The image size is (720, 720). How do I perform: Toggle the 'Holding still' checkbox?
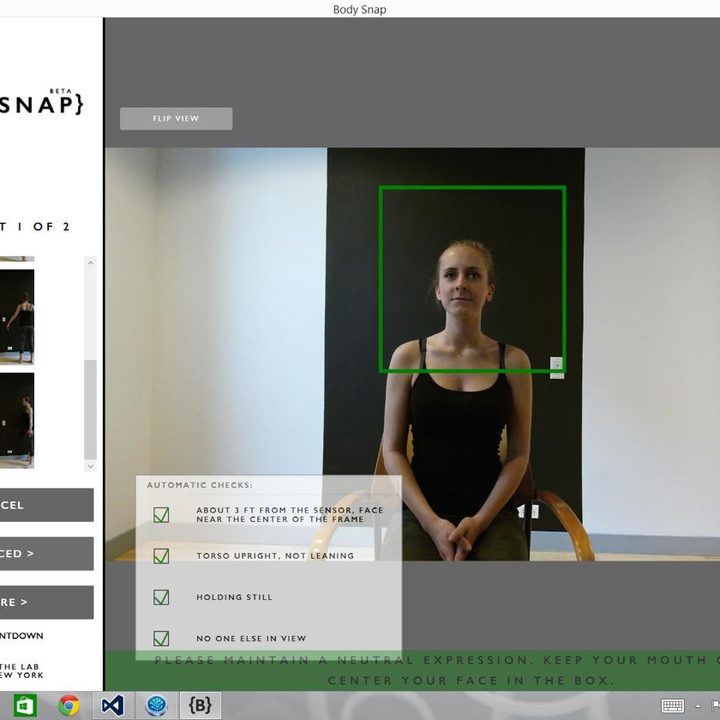click(161, 597)
